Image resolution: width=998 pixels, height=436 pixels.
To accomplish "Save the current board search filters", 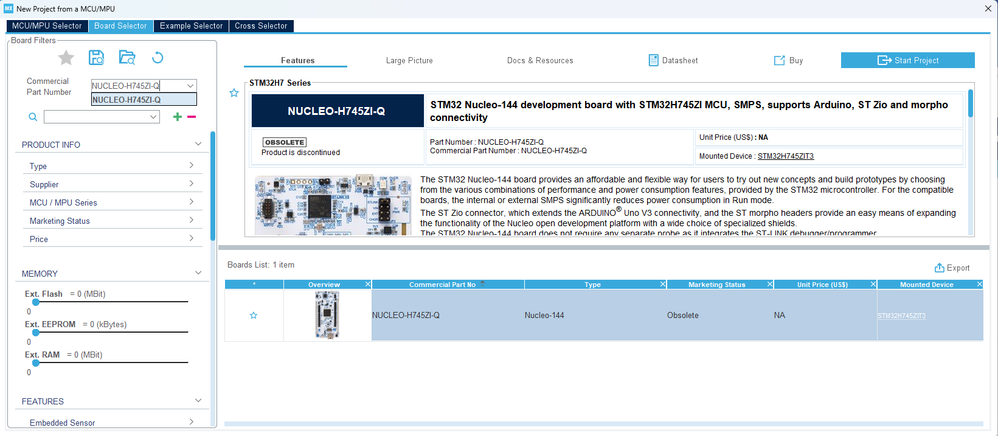I will point(96,57).
